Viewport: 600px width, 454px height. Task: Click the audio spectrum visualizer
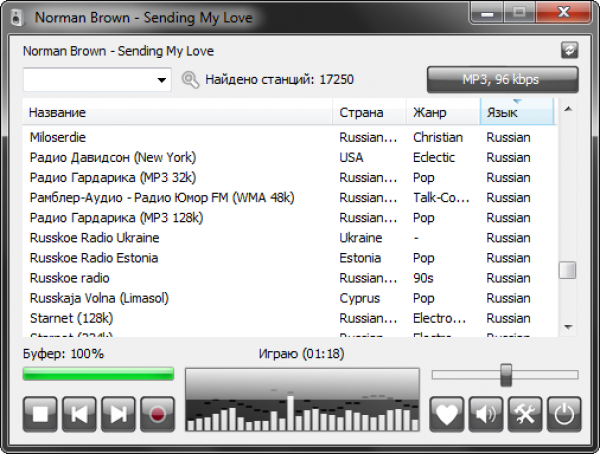click(x=302, y=400)
